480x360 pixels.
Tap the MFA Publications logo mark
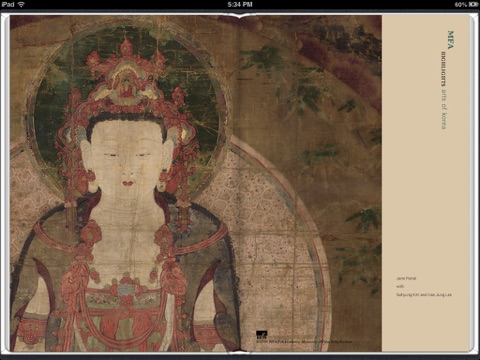point(262,335)
